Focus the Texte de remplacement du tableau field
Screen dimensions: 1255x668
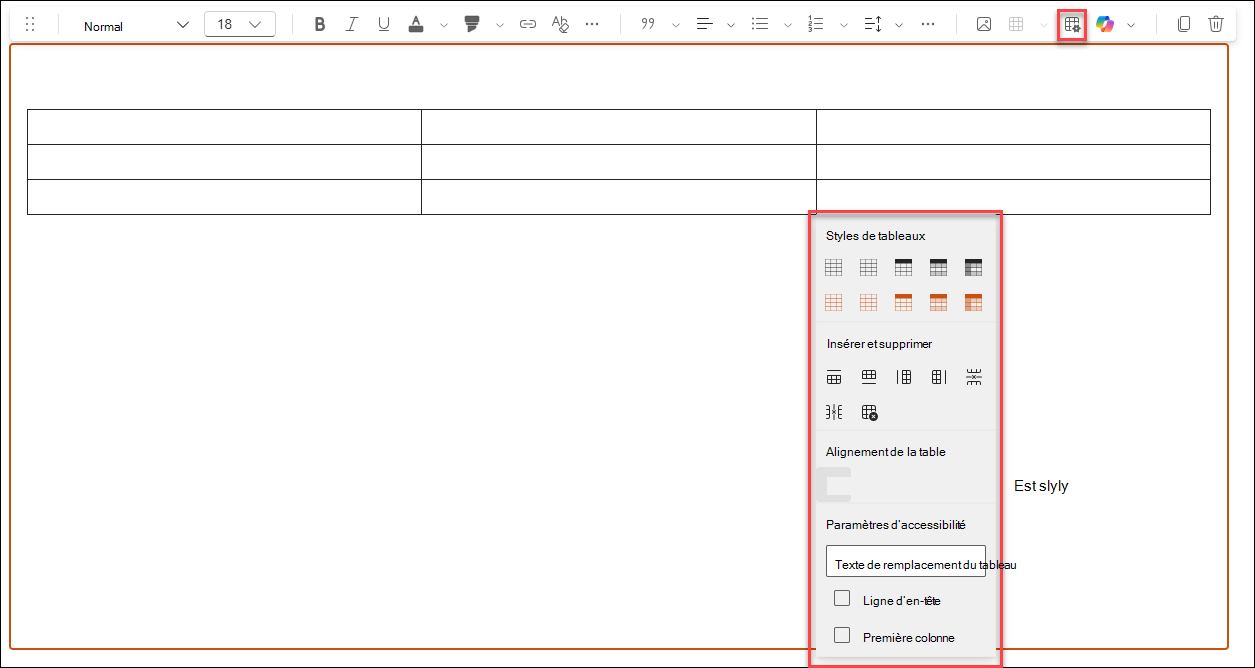click(906, 561)
